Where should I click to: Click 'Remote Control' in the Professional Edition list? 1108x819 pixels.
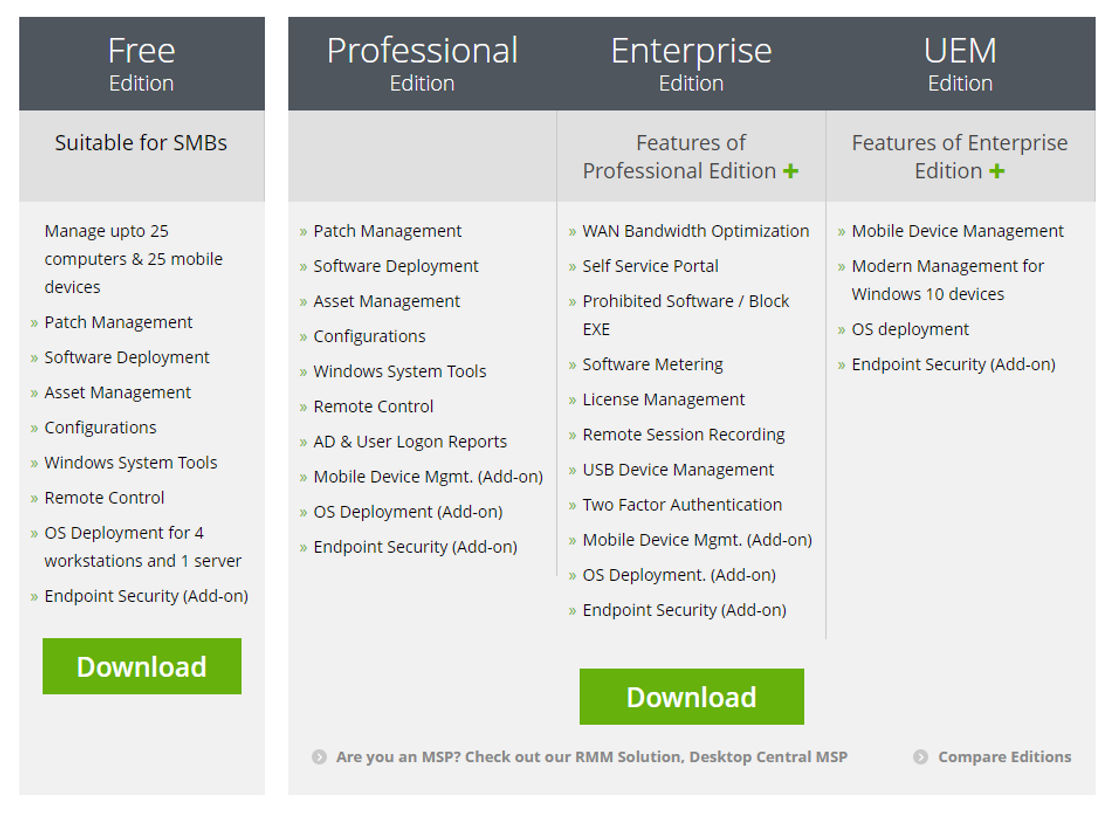point(373,406)
